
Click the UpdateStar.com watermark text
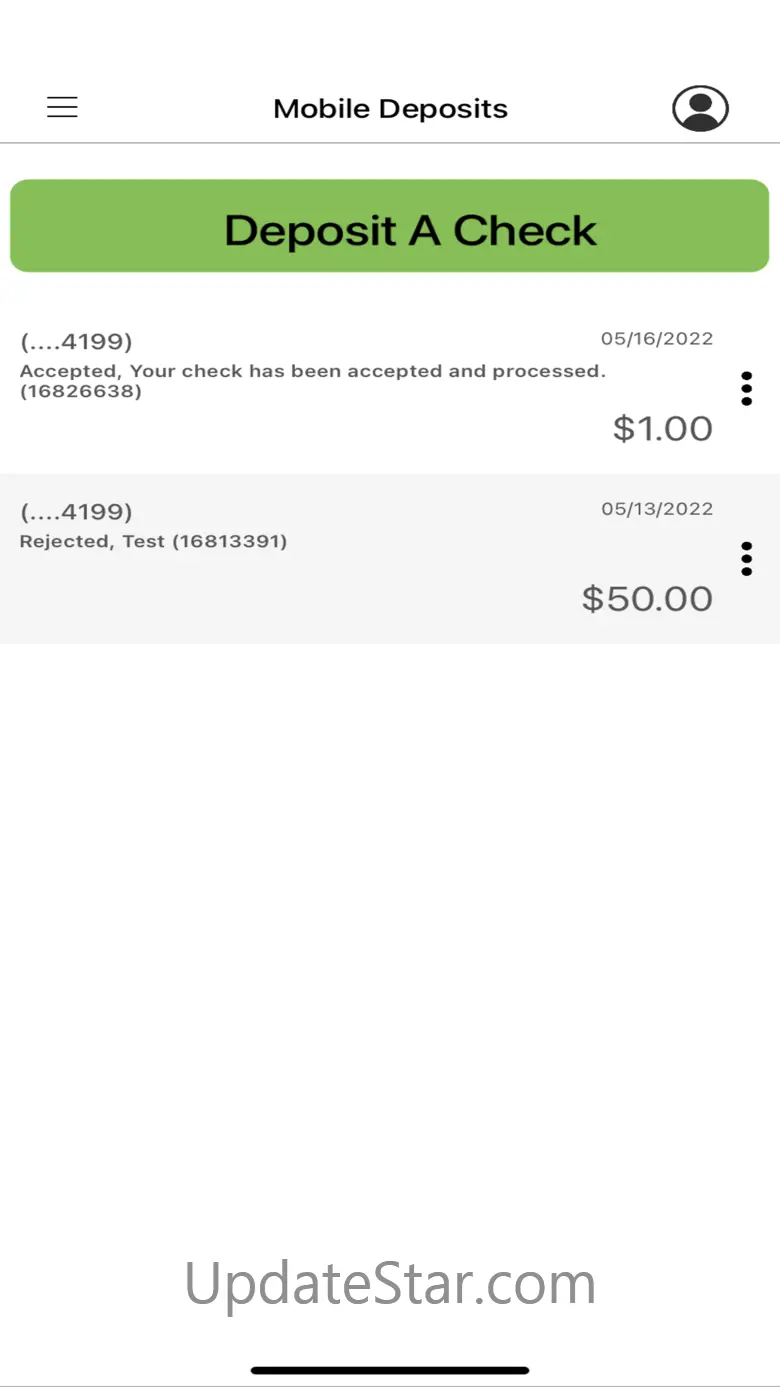tap(390, 1283)
